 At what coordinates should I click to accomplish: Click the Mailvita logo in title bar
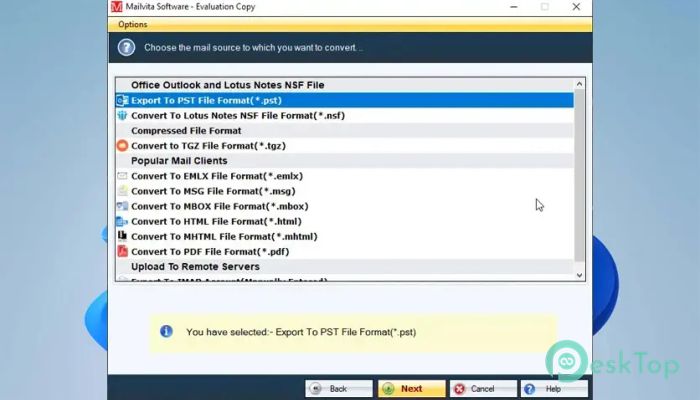tap(117, 7)
